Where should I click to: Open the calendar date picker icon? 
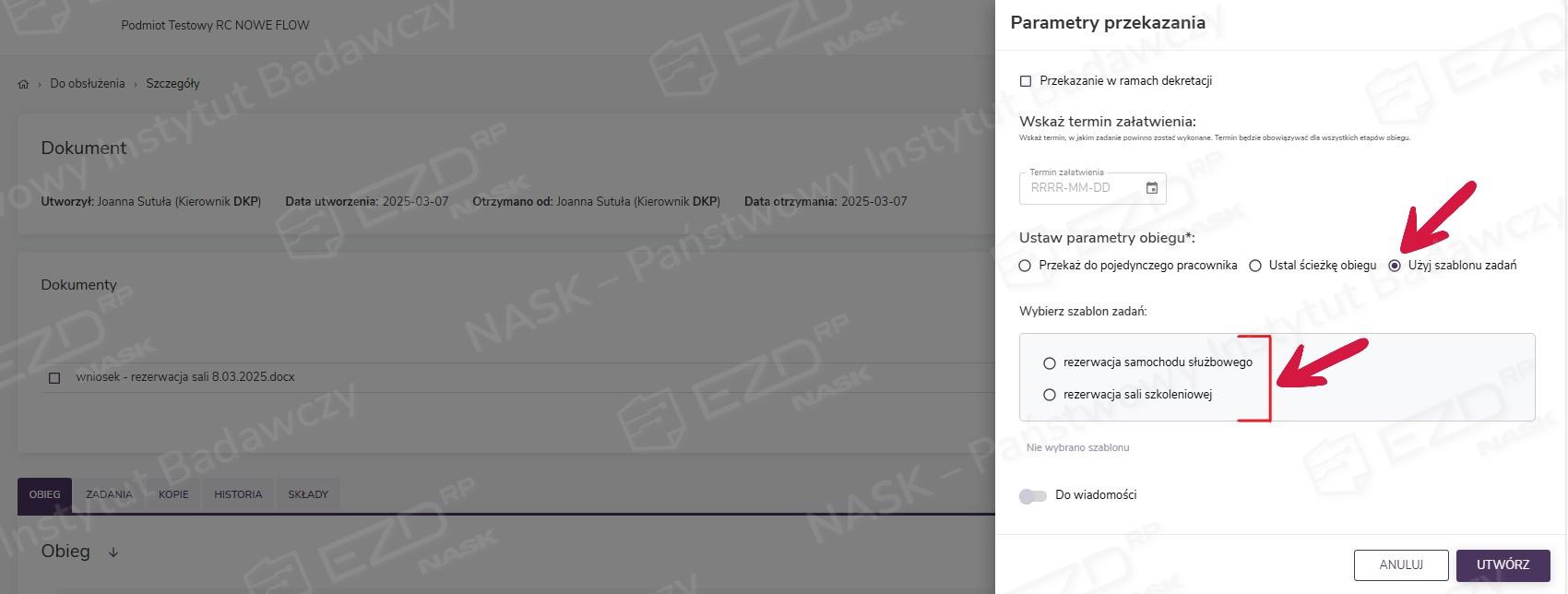point(1152,188)
